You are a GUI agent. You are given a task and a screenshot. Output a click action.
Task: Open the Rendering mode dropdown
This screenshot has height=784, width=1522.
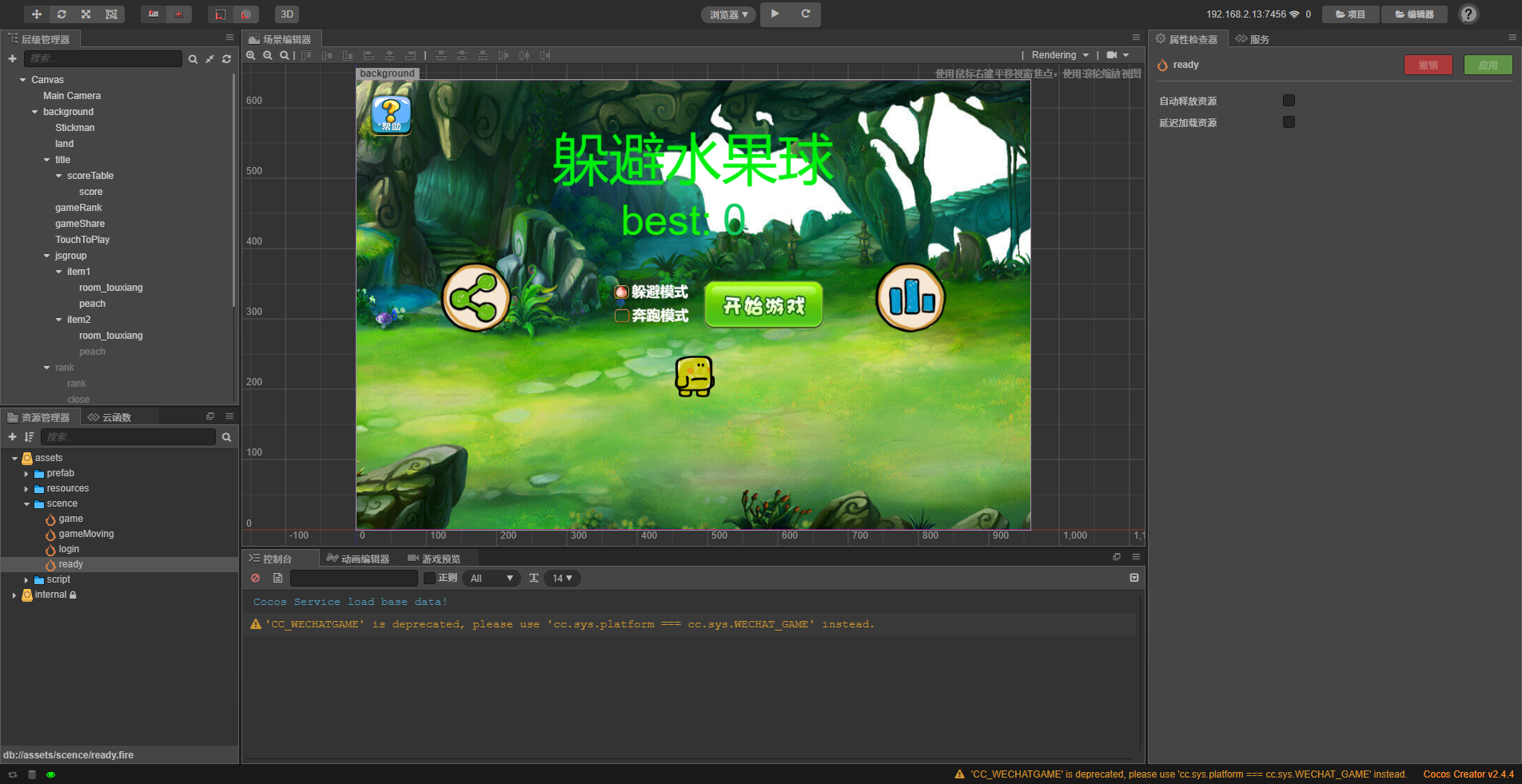tap(1059, 55)
